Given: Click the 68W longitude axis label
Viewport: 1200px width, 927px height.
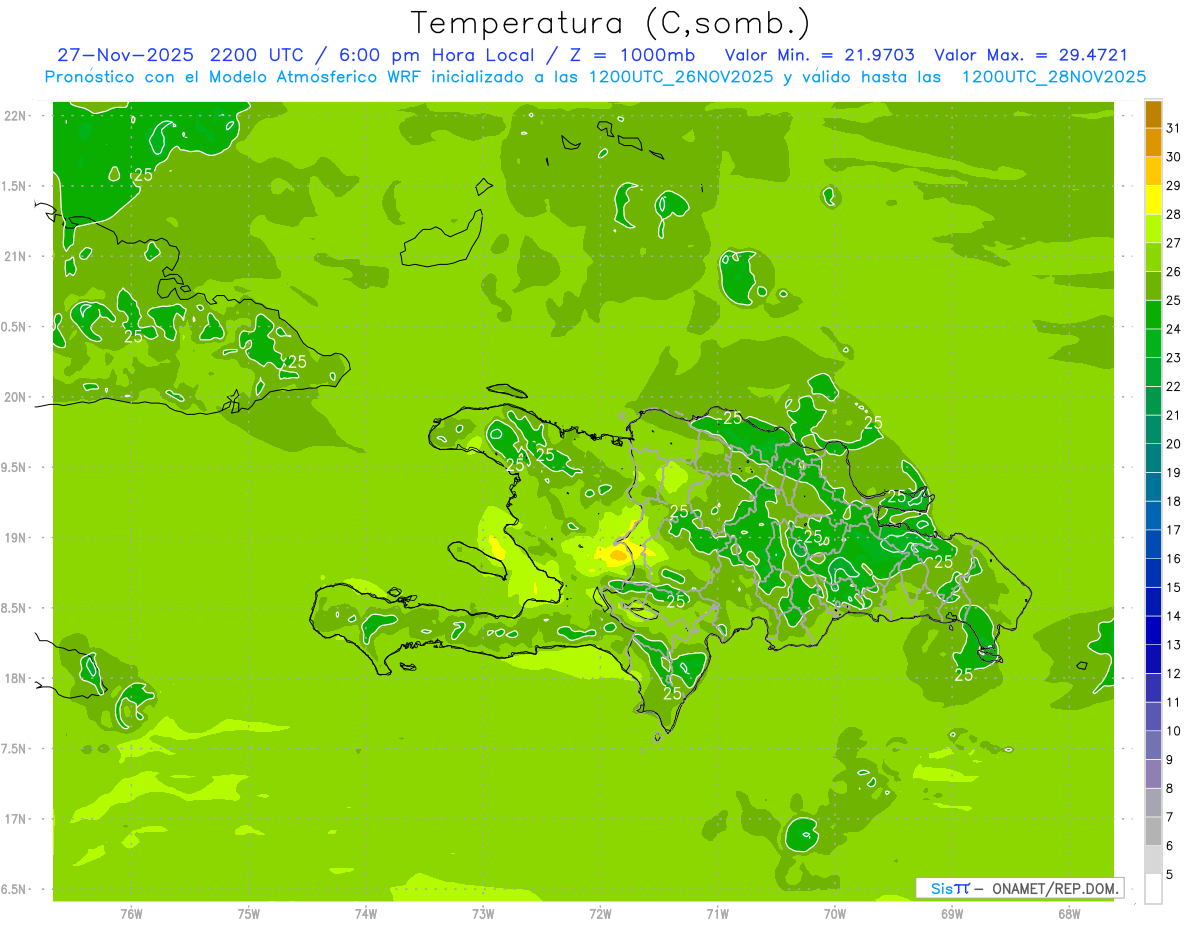Looking at the screenshot, I should click(x=1069, y=914).
